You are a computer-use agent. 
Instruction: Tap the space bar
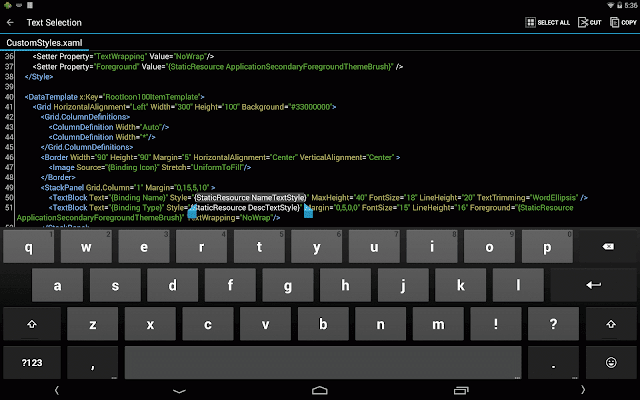tap(323, 362)
